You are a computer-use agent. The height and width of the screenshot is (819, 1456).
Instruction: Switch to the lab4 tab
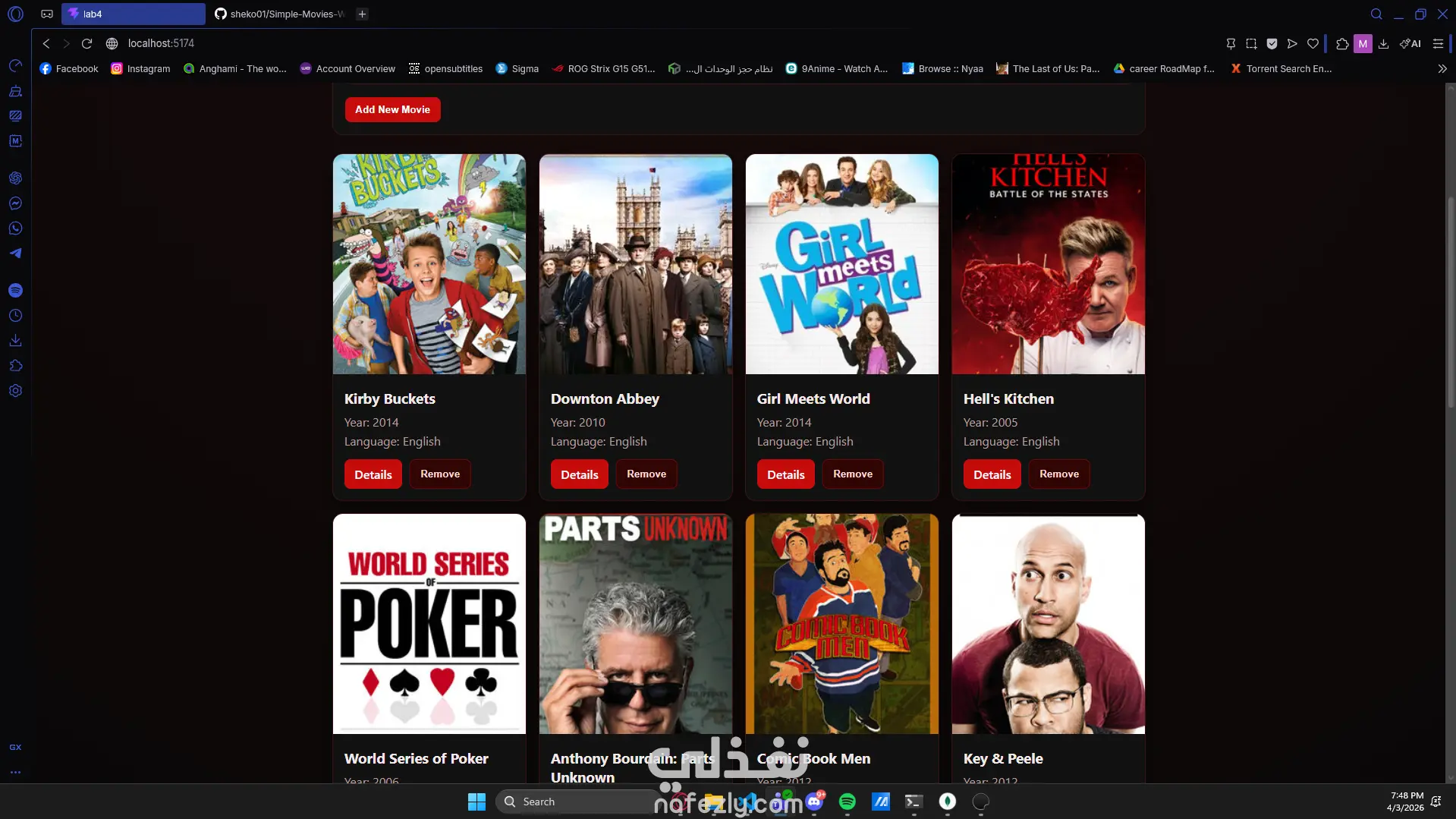click(x=134, y=14)
